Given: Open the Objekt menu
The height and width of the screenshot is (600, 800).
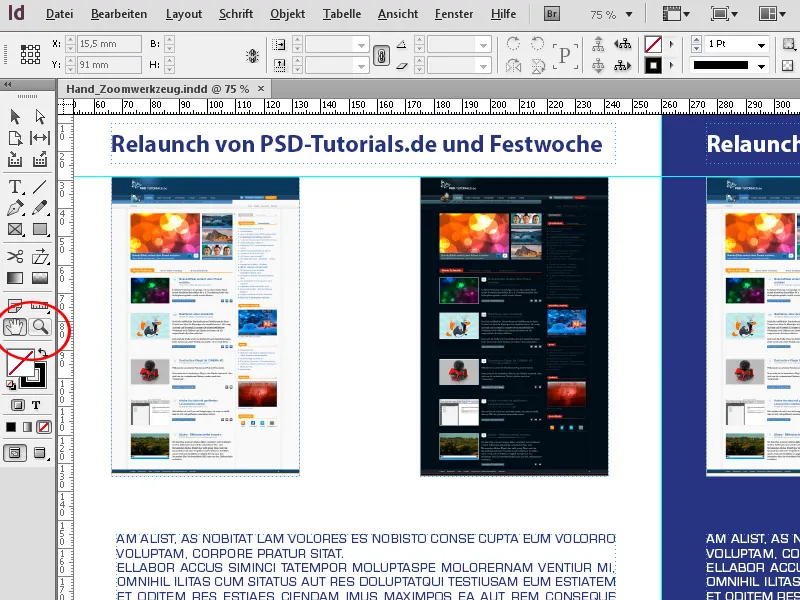Looking at the screenshot, I should [x=288, y=14].
